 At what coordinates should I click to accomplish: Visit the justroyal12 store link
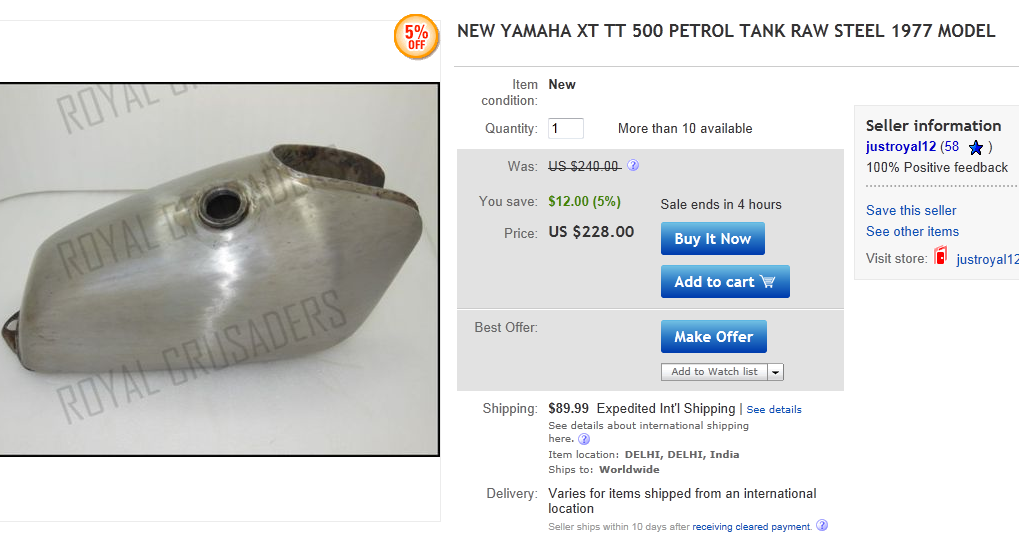click(x=987, y=259)
